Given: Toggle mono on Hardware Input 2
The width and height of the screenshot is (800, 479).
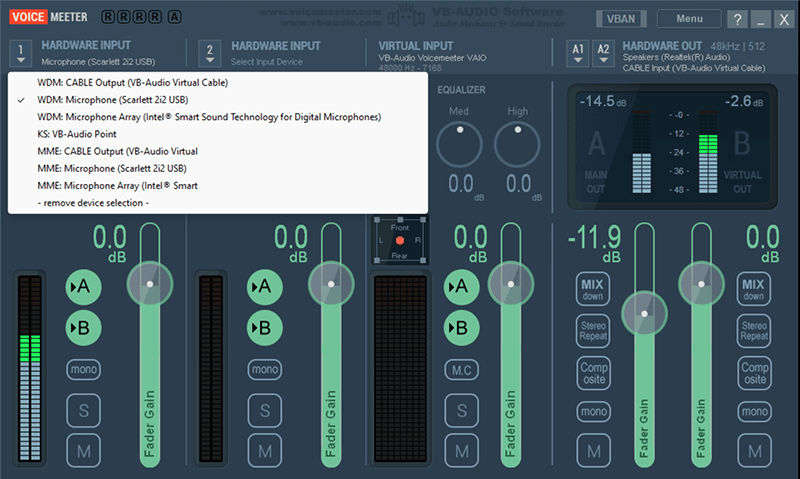Looking at the screenshot, I should click(x=264, y=369).
